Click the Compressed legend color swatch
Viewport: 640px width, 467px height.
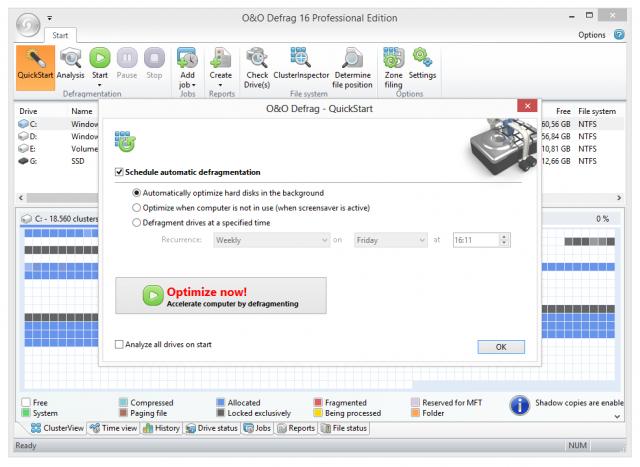coord(123,403)
